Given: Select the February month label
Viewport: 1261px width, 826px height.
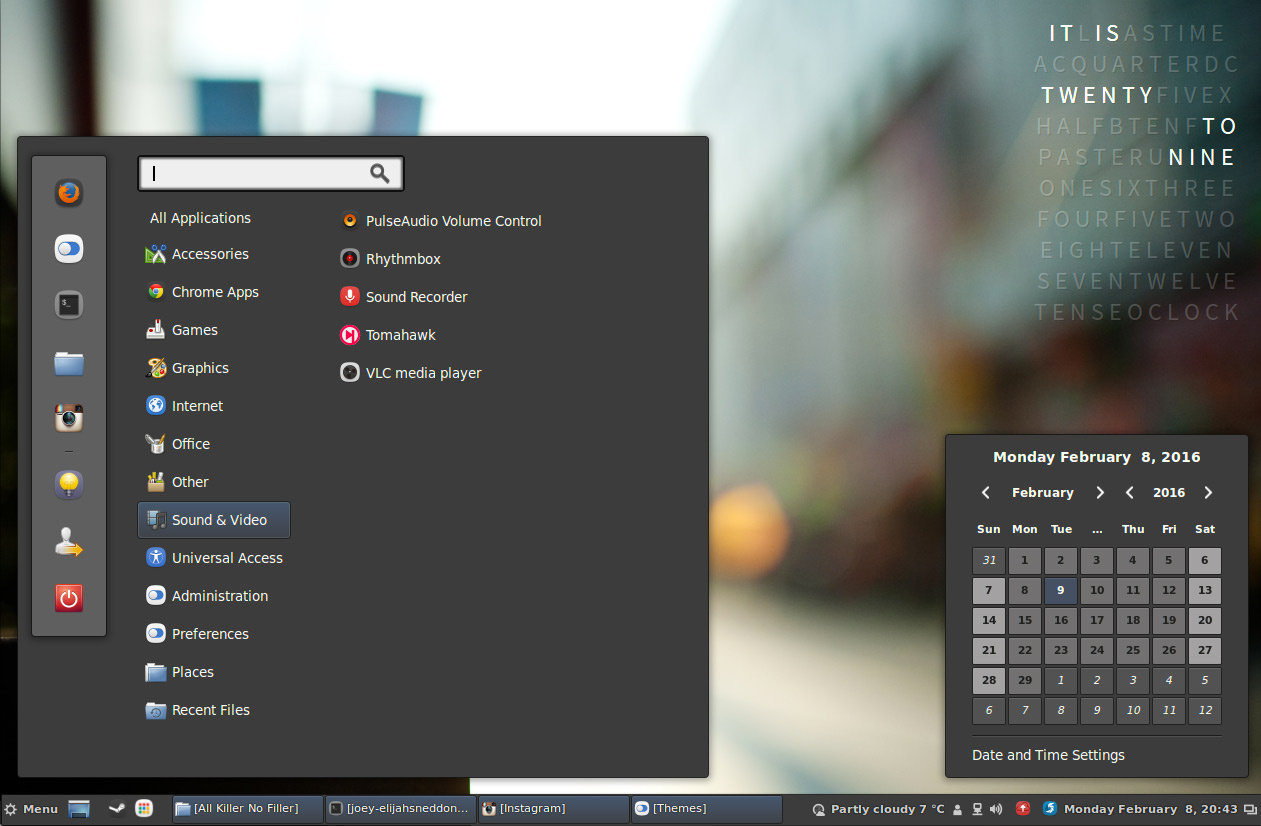Looking at the screenshot, I should (1043, 492).
